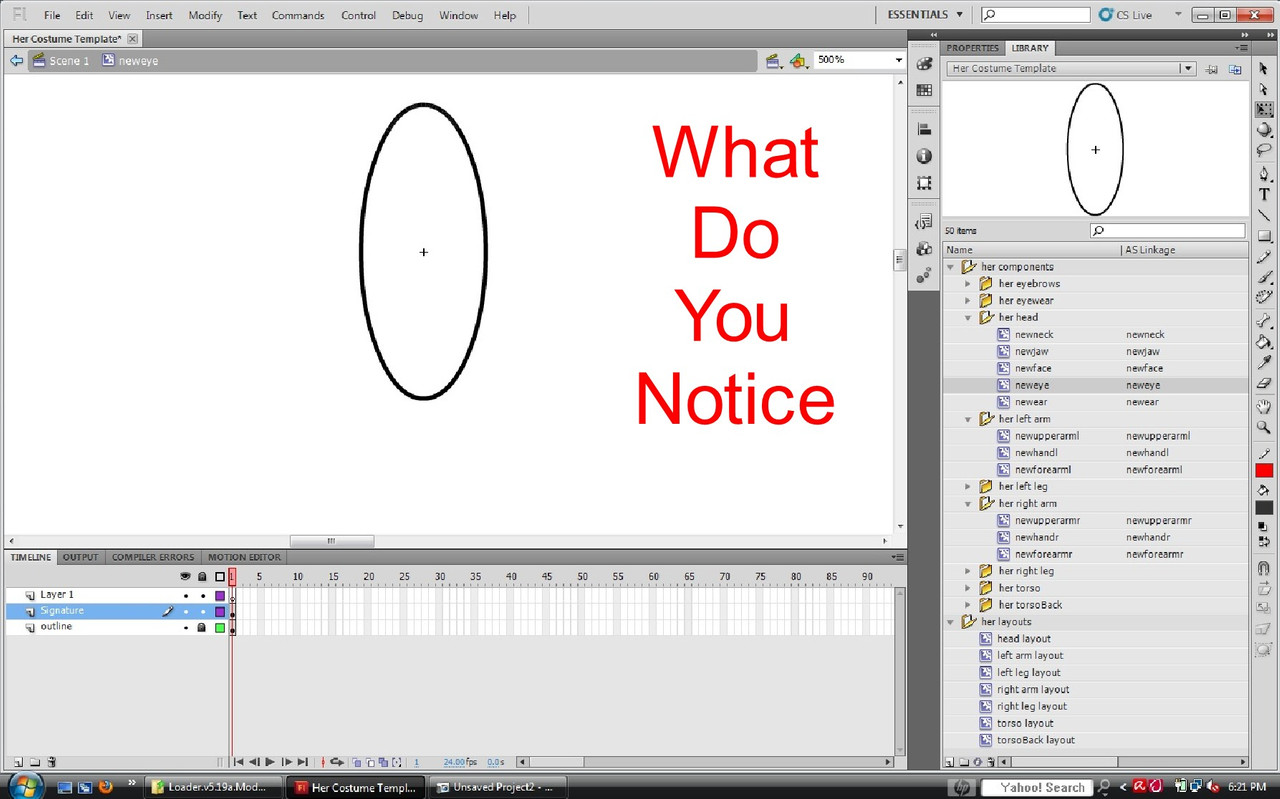Viewport: 1280px width, 799px height.
Task: Open the Modify menu
Action: (204, 15)
